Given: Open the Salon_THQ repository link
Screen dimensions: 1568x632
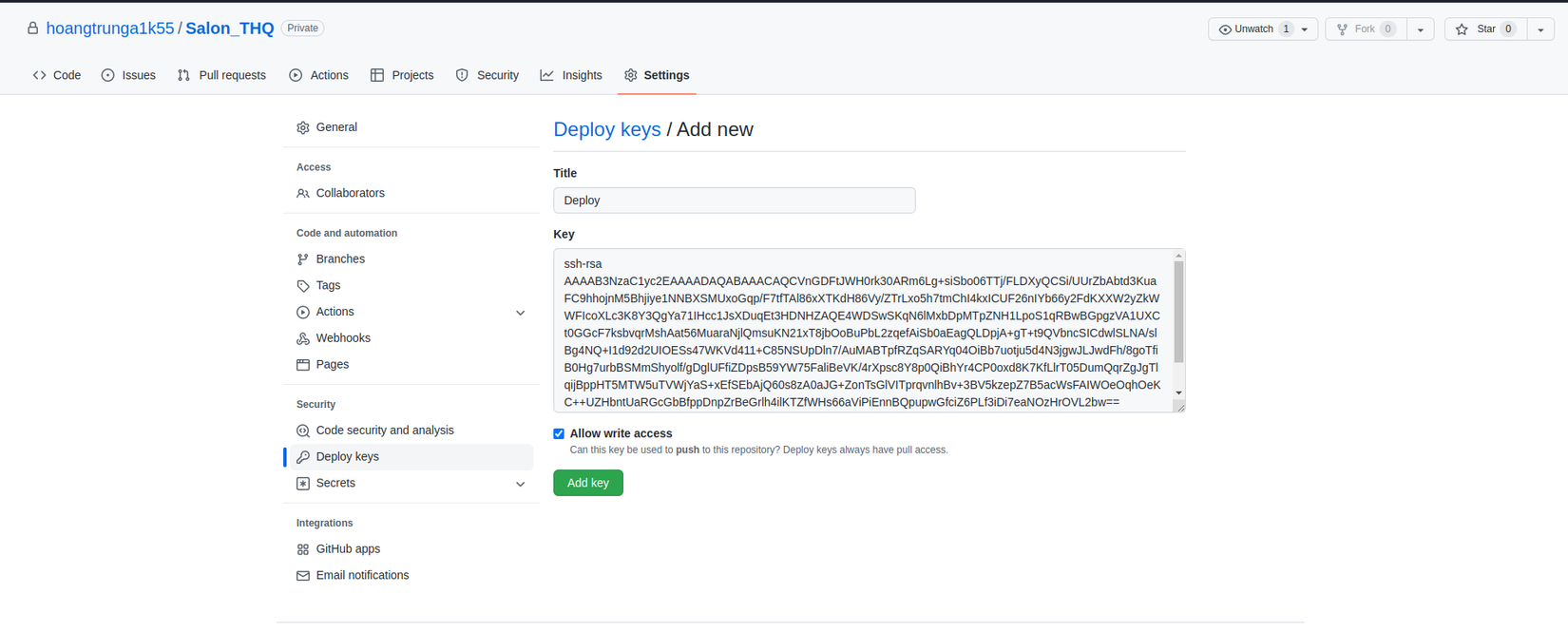Looking at the screenshot, I should pyautogui.click(x=230, y=29).
